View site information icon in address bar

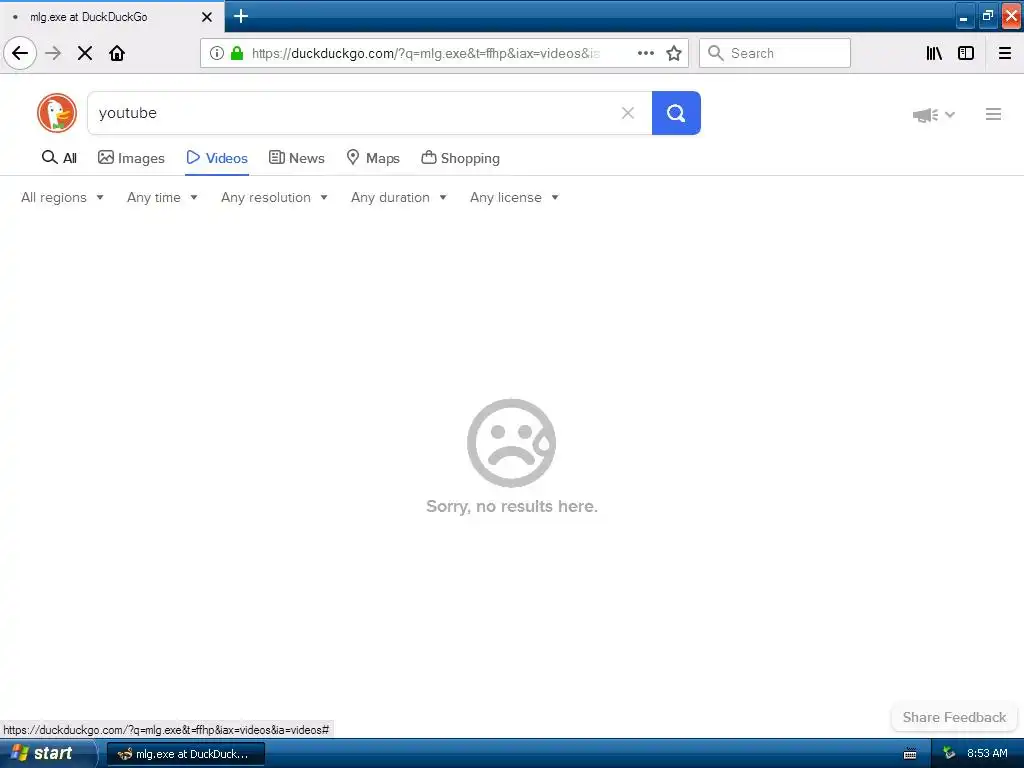(217, 53)
